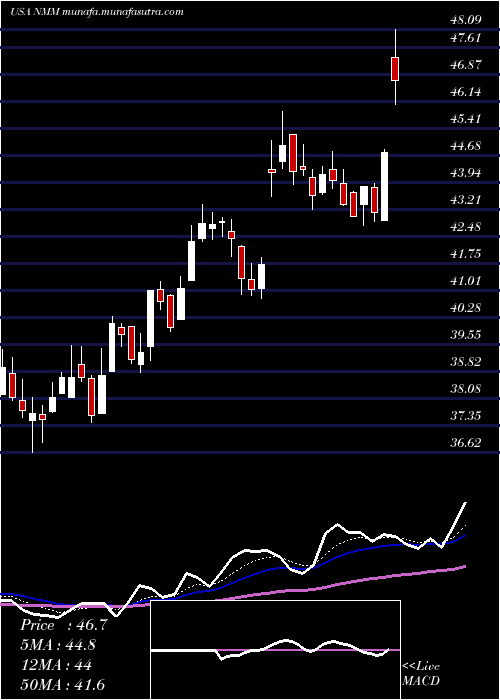Select the 43.21 price axis label
Screen dimensions: 500x700
click(x=467, y=200)
